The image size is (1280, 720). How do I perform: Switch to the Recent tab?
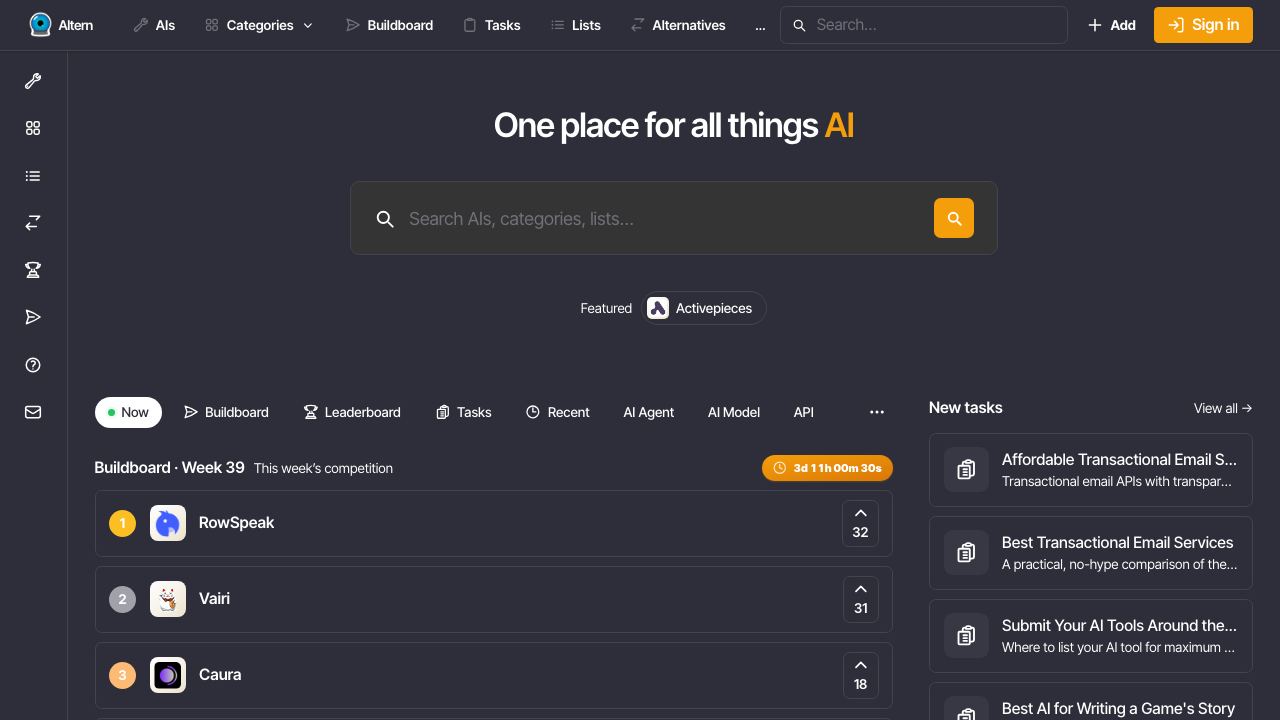tap(558, 412)
